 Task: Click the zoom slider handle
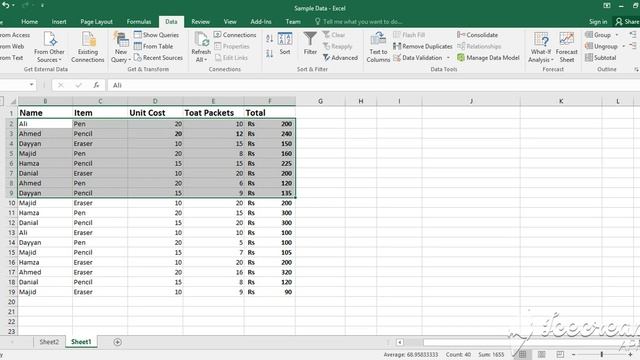tap(602, 354)
